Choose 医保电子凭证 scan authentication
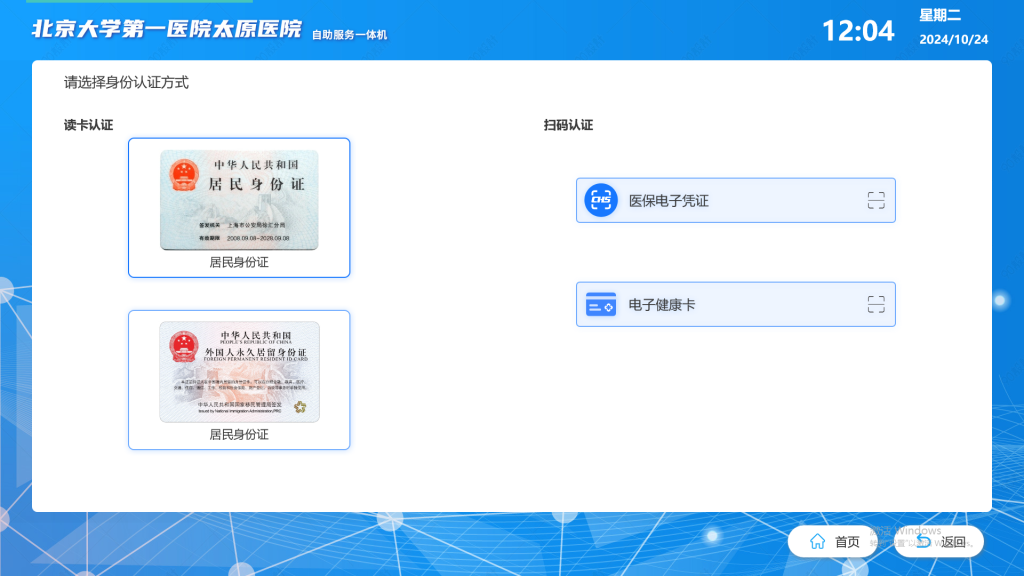Screen dimensions: 1024x576 pyautogui.click(x=735, y=200)
